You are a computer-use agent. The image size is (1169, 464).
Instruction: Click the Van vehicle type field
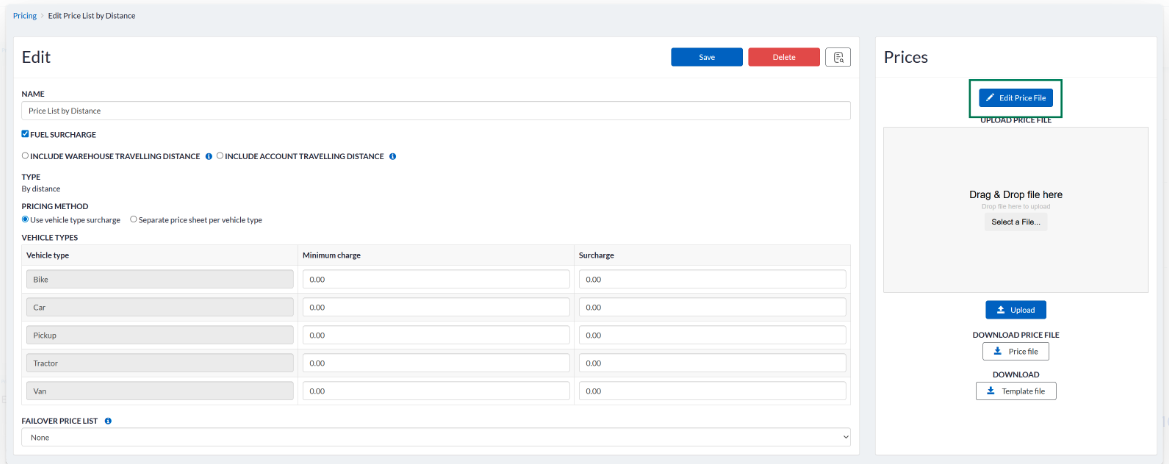pos(160,391)
